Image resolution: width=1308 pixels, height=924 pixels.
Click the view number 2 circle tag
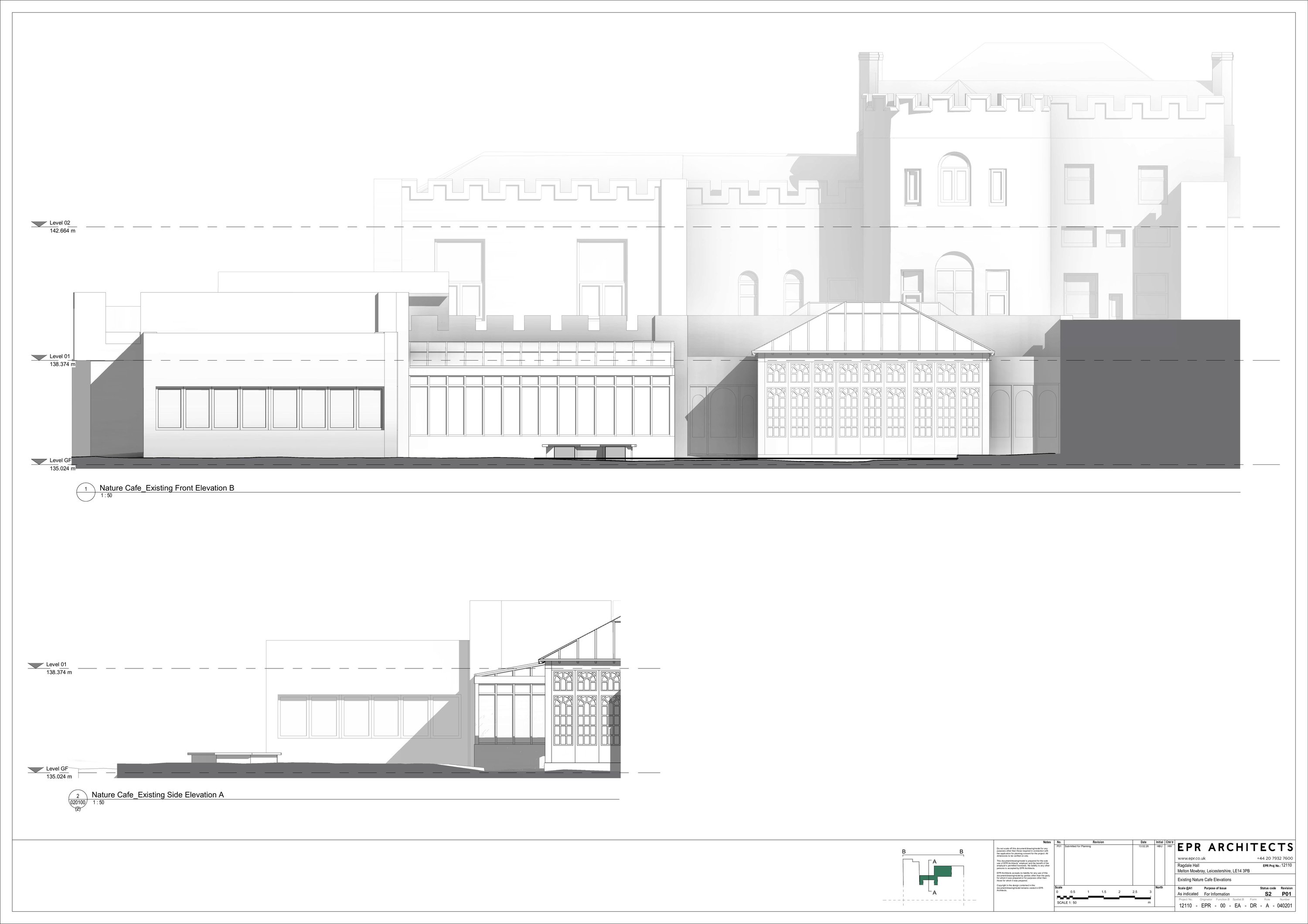point(78,797)
